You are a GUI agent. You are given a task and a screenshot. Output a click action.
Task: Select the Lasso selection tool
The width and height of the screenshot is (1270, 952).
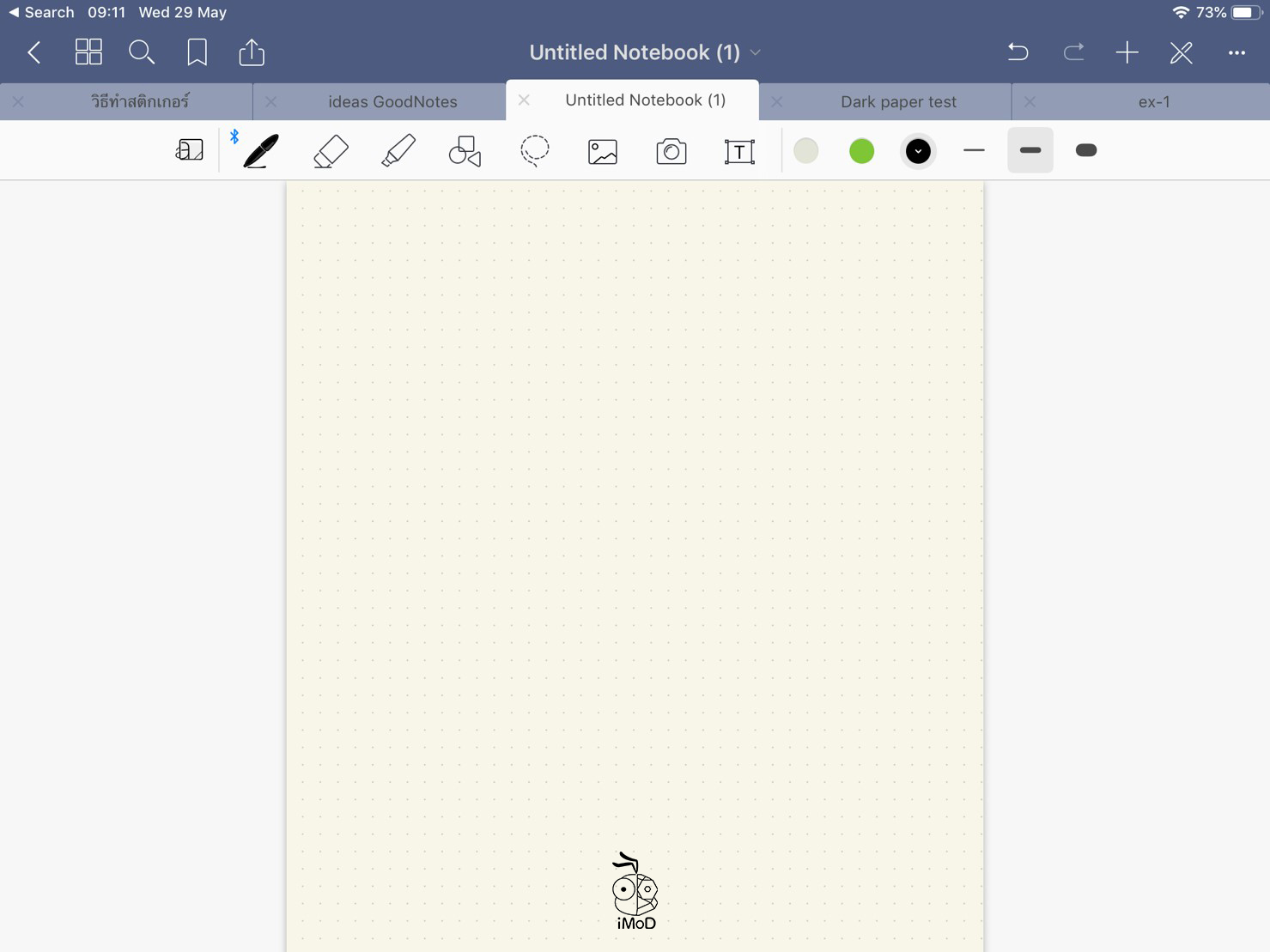tap(535, 151)
